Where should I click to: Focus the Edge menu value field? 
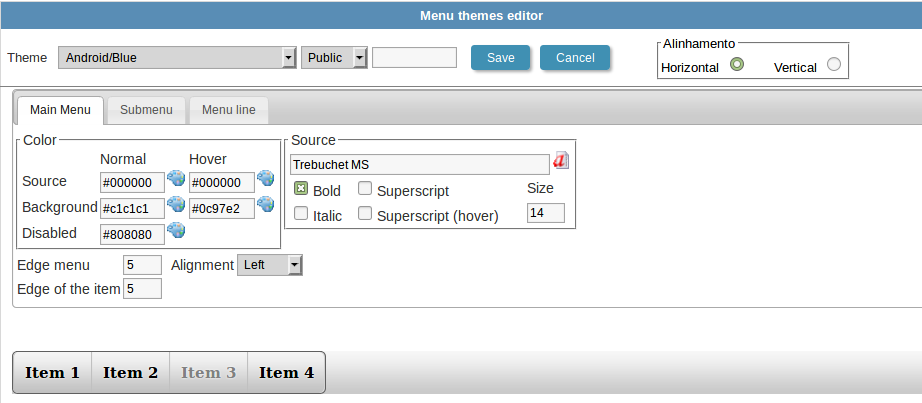tap(142, 265)
